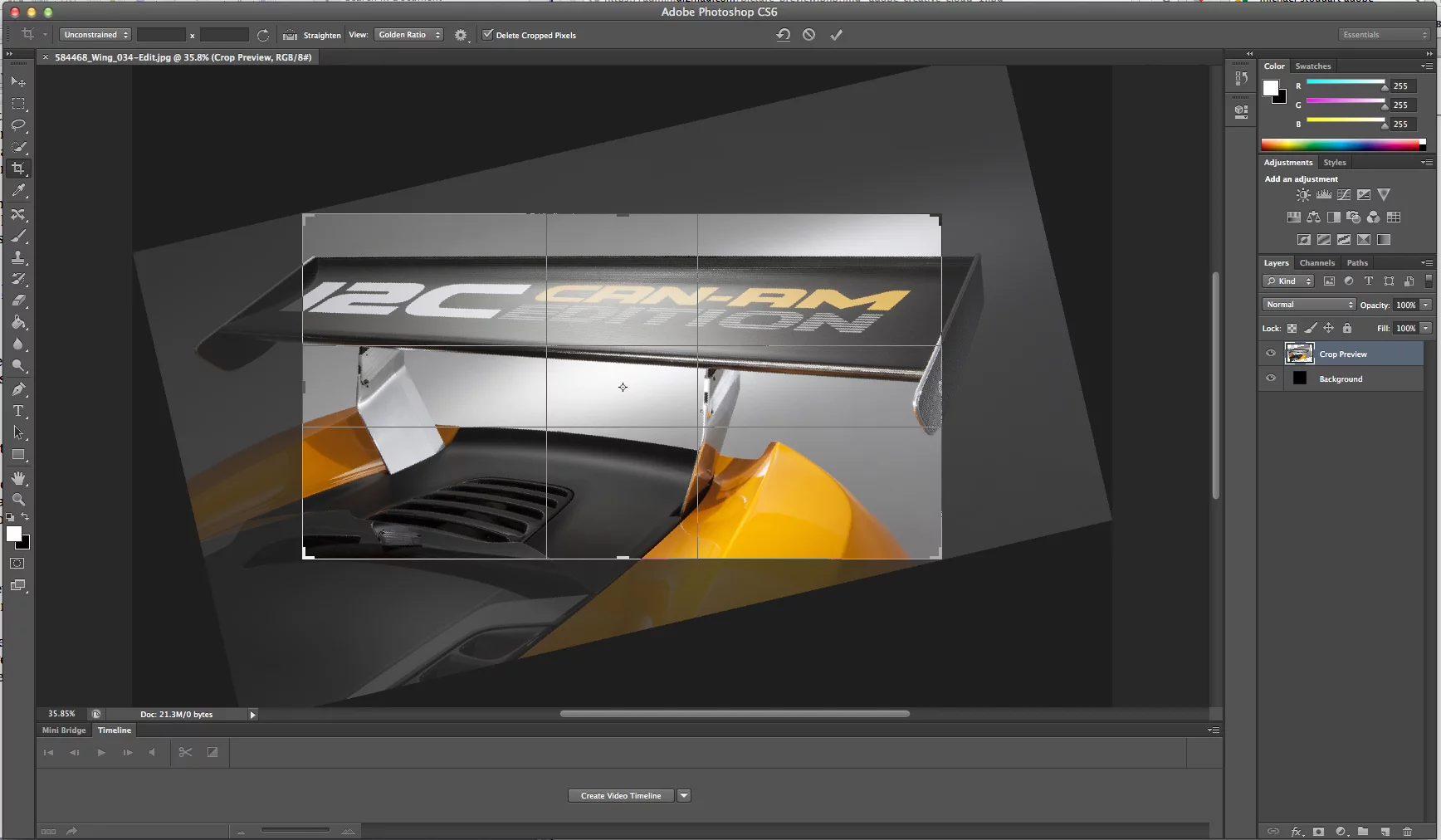
Task: Click Create Video Timeline button
Action: pyautogui.click(x=619, y=794)
